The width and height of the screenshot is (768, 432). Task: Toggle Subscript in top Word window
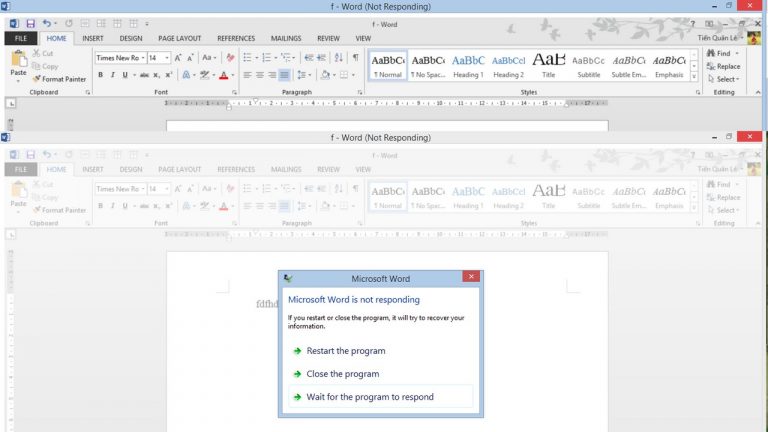156,75
